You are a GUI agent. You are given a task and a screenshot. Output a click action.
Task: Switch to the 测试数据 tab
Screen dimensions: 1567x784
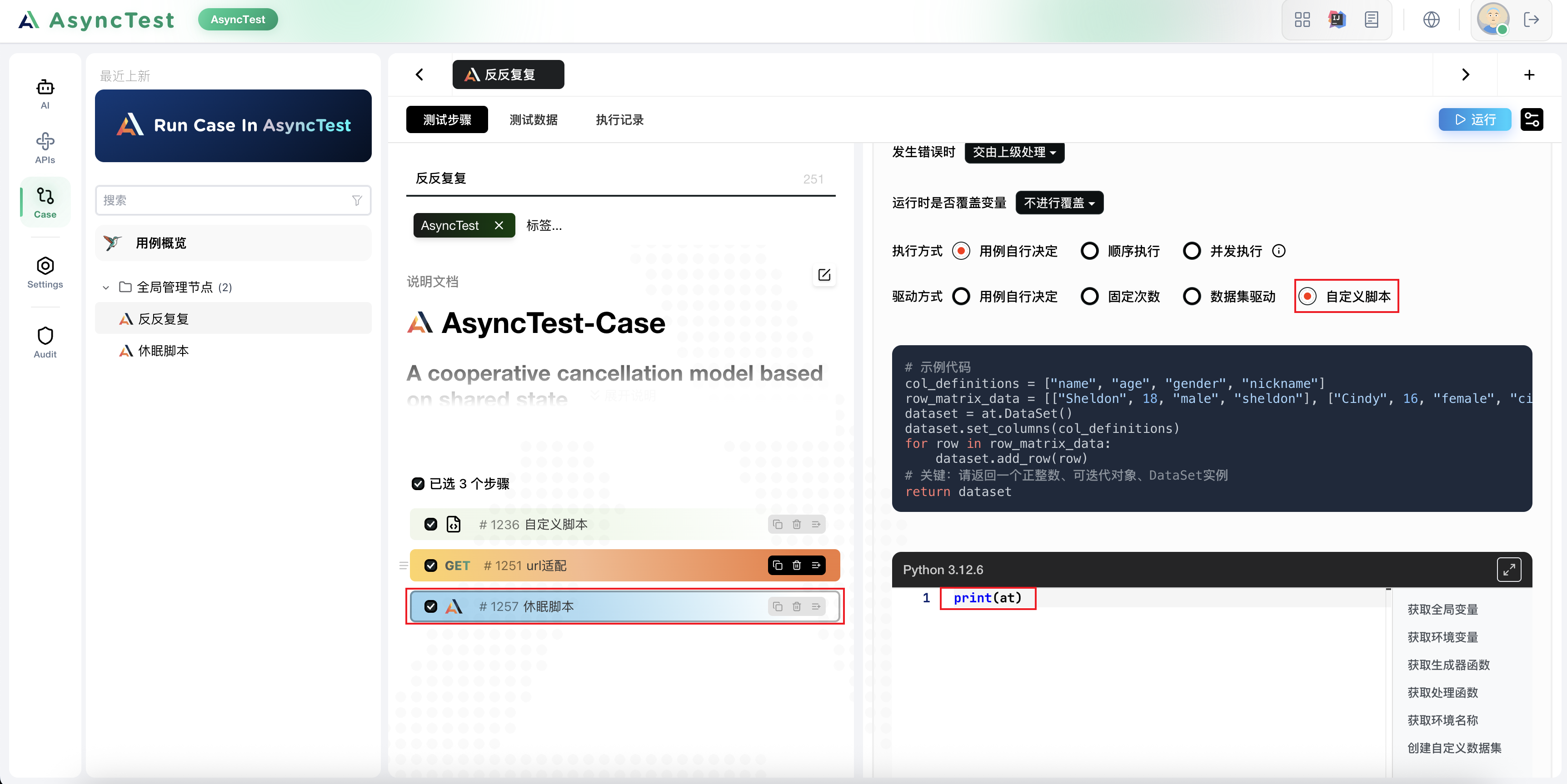(x=533, y=120)
